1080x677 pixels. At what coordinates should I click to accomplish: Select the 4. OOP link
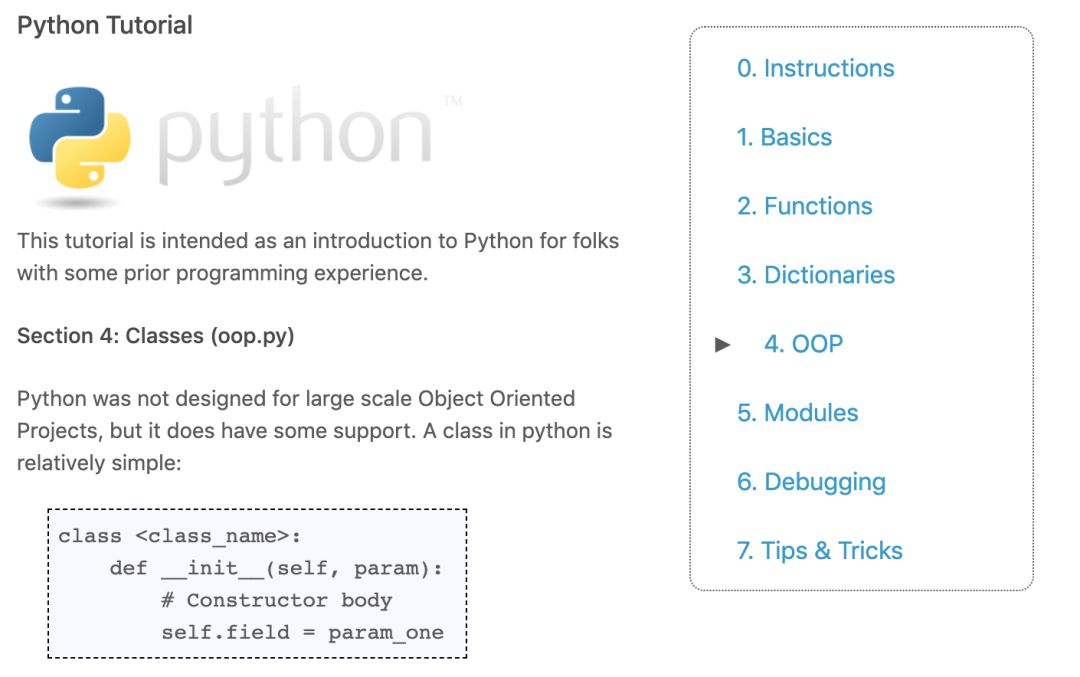pyautogui.click(x=803, y=344)
